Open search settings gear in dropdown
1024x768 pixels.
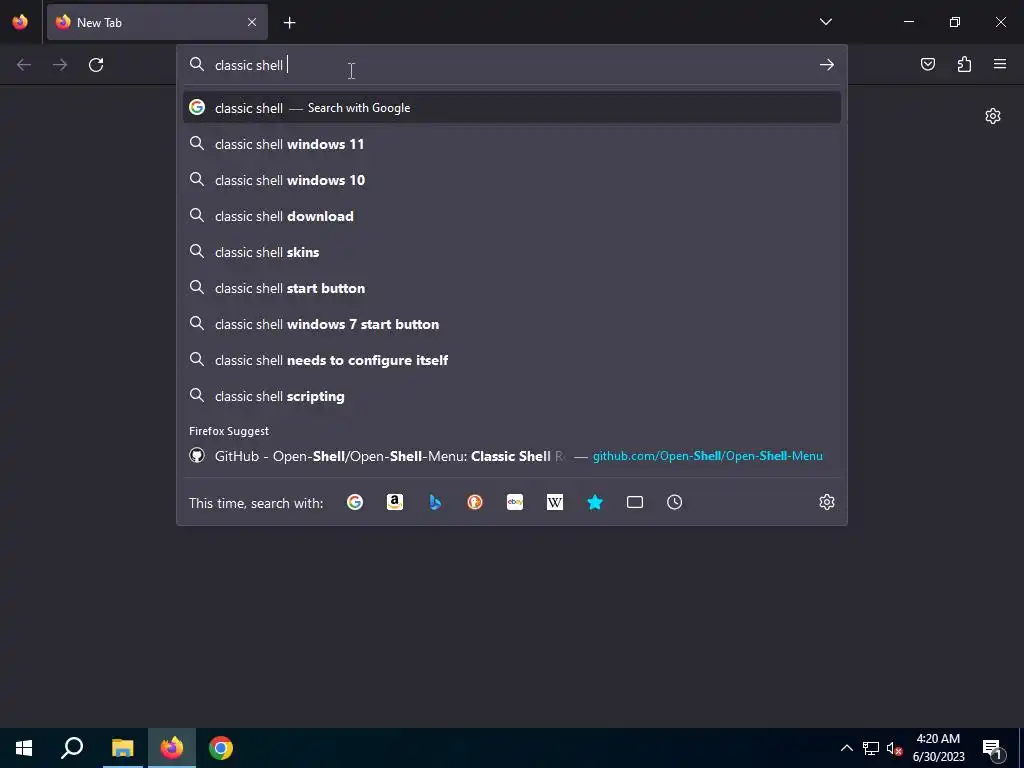point(827,502)
